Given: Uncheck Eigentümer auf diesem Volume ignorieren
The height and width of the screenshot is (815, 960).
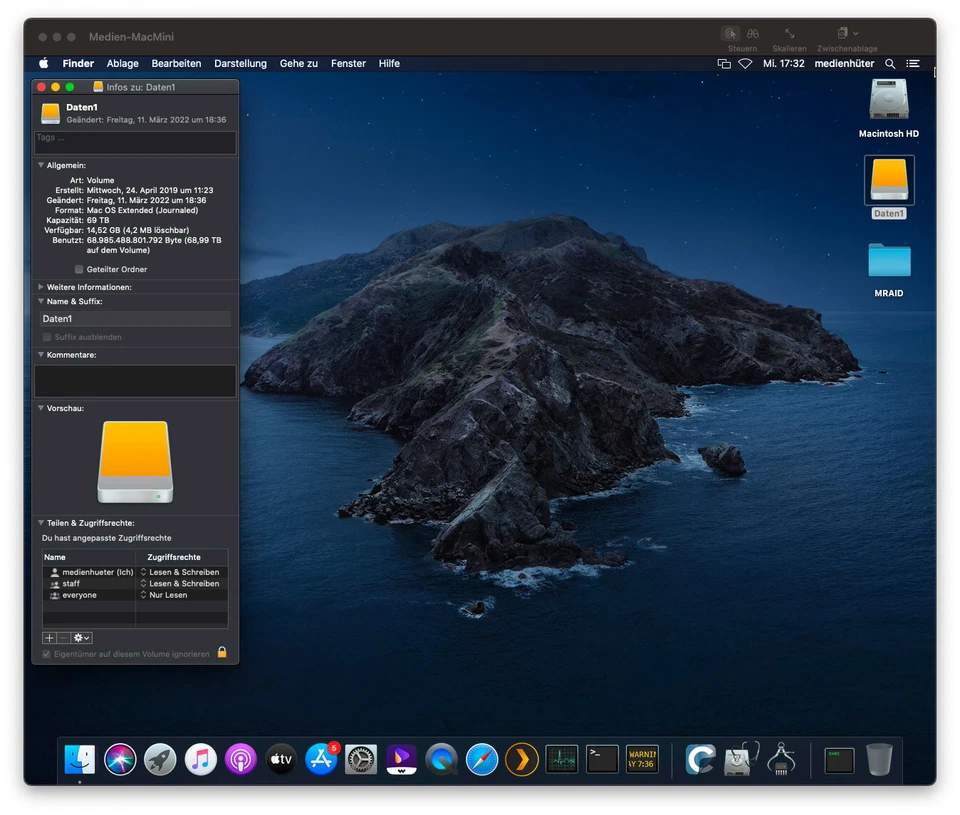Looking at the screenshot, I should 45,651.
